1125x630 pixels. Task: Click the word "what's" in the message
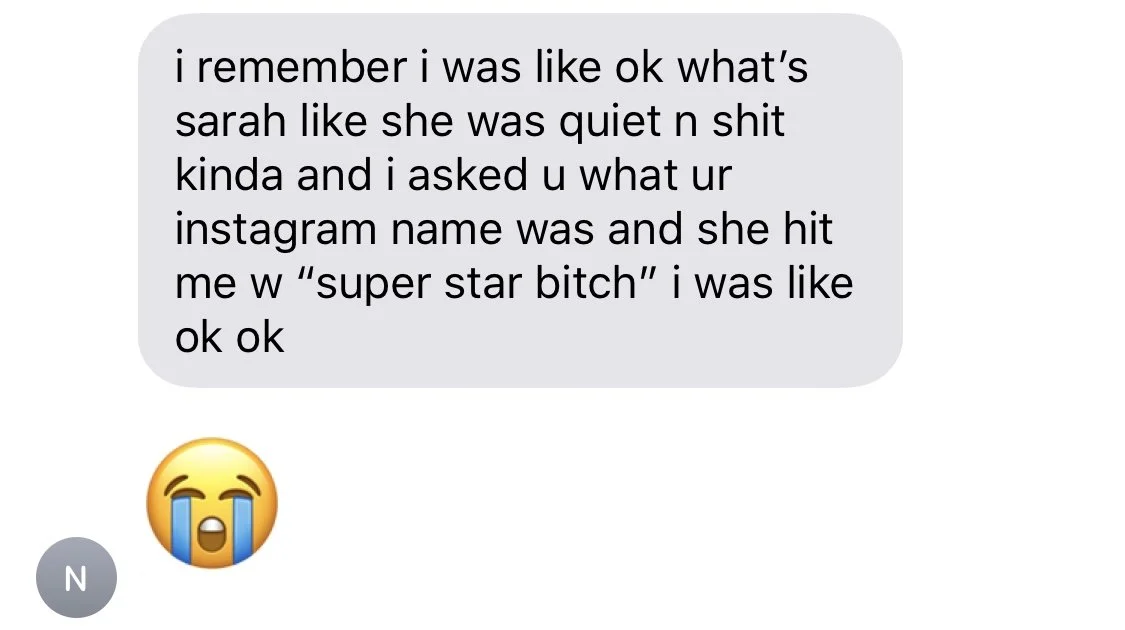click(743, 67)
